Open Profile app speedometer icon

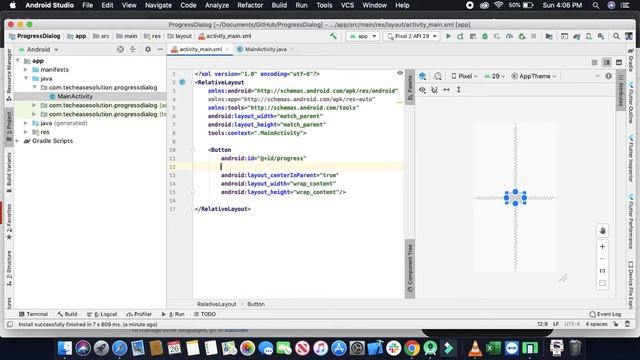tap(509, 36)
